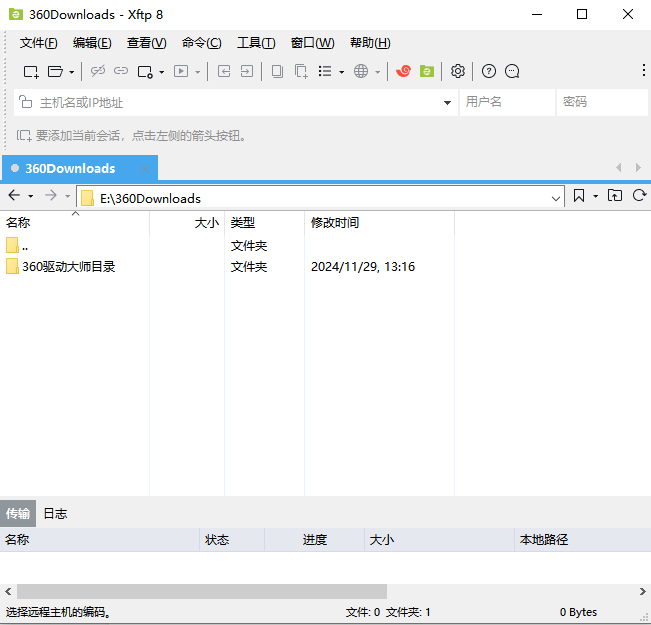Image resolution: width=651 pixels, height=625 pixels.
Task: Expand the view mode dropdown arrow
Action: [x=341, y=72]
